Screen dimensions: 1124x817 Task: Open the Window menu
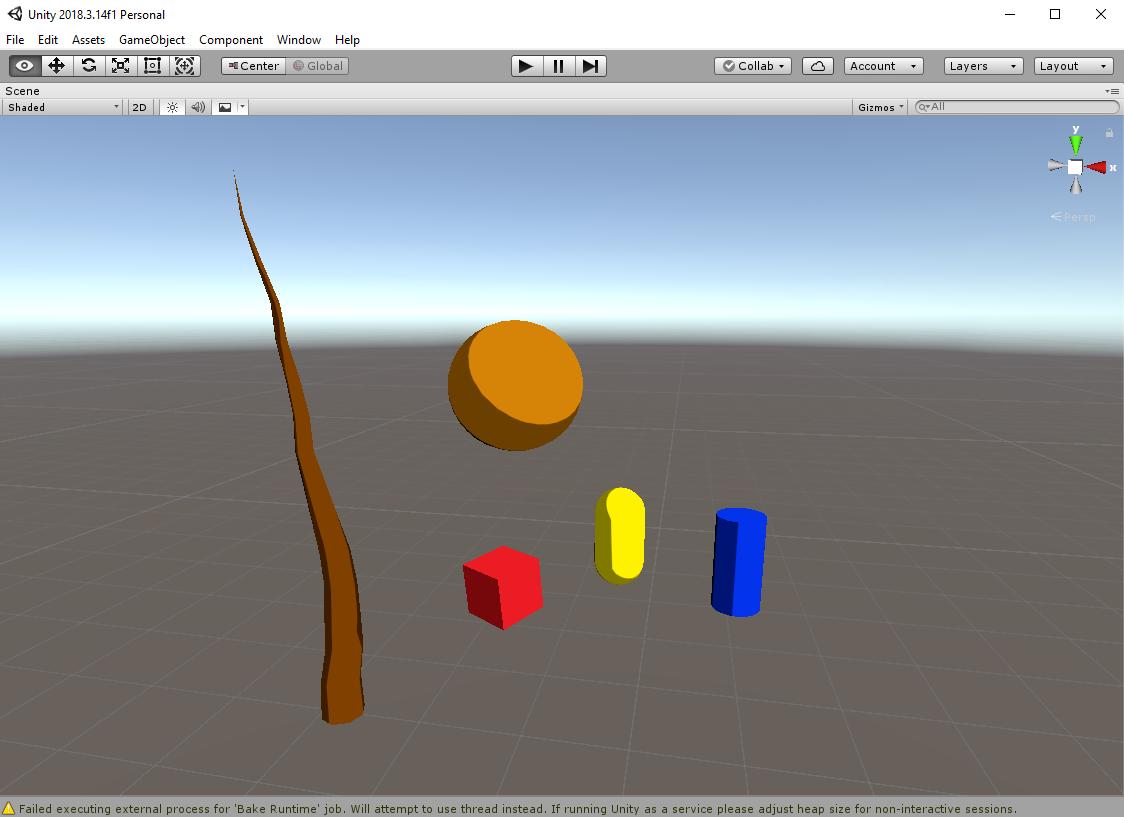tap(299, 40)
